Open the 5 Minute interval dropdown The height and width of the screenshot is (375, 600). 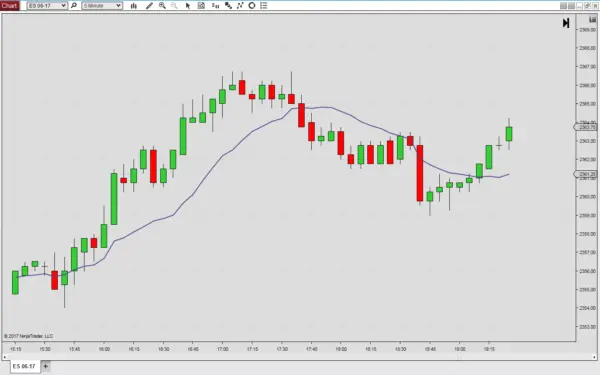(x=102, y=6)
